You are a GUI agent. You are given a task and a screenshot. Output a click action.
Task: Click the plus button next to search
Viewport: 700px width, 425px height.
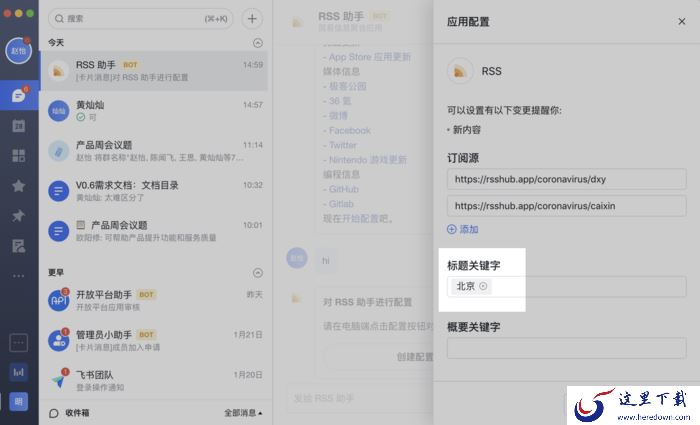tap(252, 18)
